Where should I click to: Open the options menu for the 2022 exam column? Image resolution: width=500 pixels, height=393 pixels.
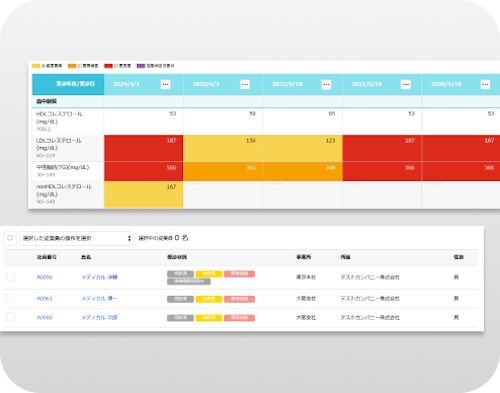click(x=326, y=84)
